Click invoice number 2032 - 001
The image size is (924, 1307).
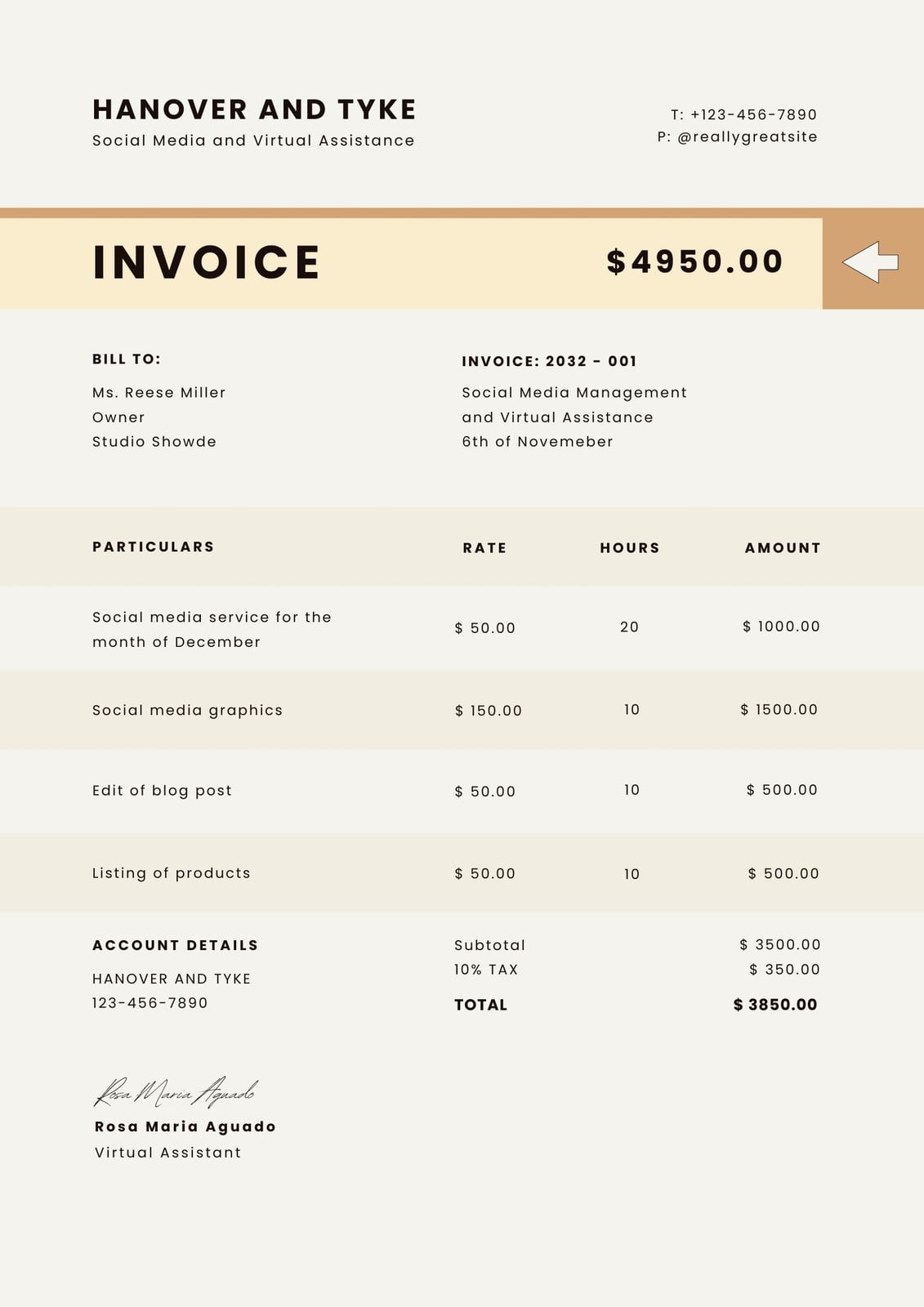pos(591,361)
